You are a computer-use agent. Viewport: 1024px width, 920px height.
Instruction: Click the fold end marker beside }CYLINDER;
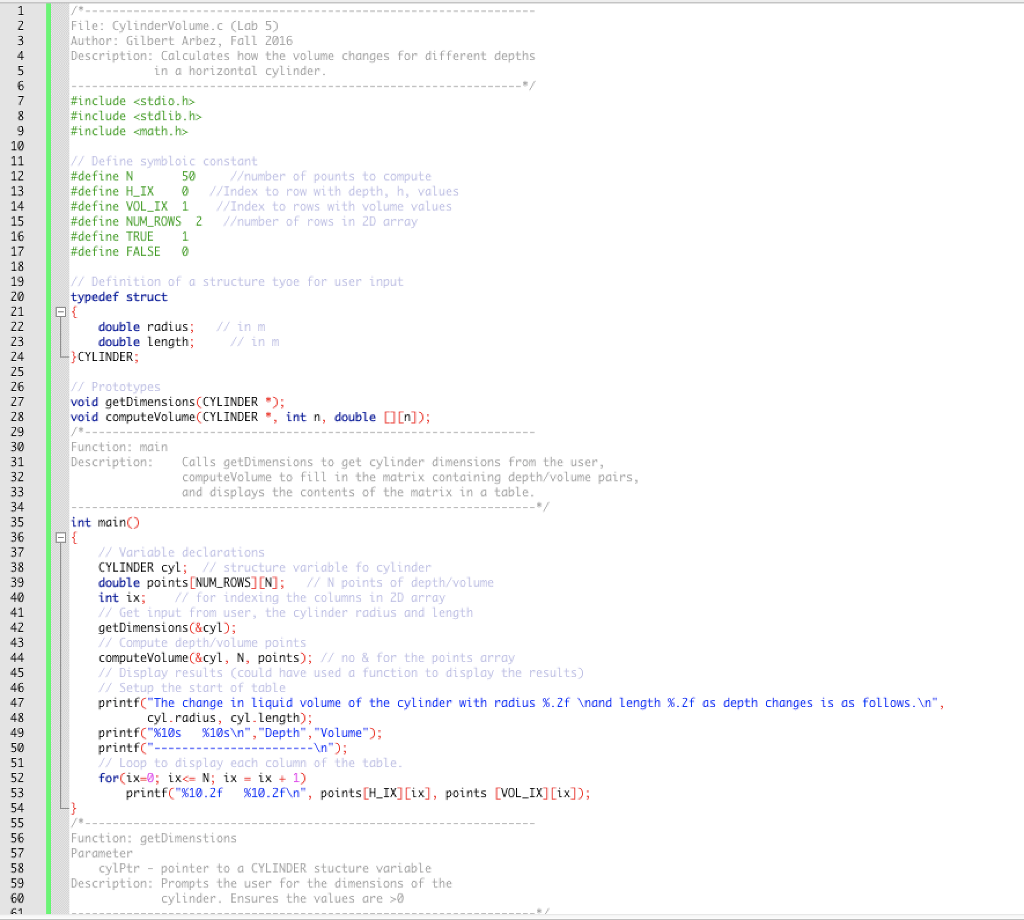click(61, 356)
